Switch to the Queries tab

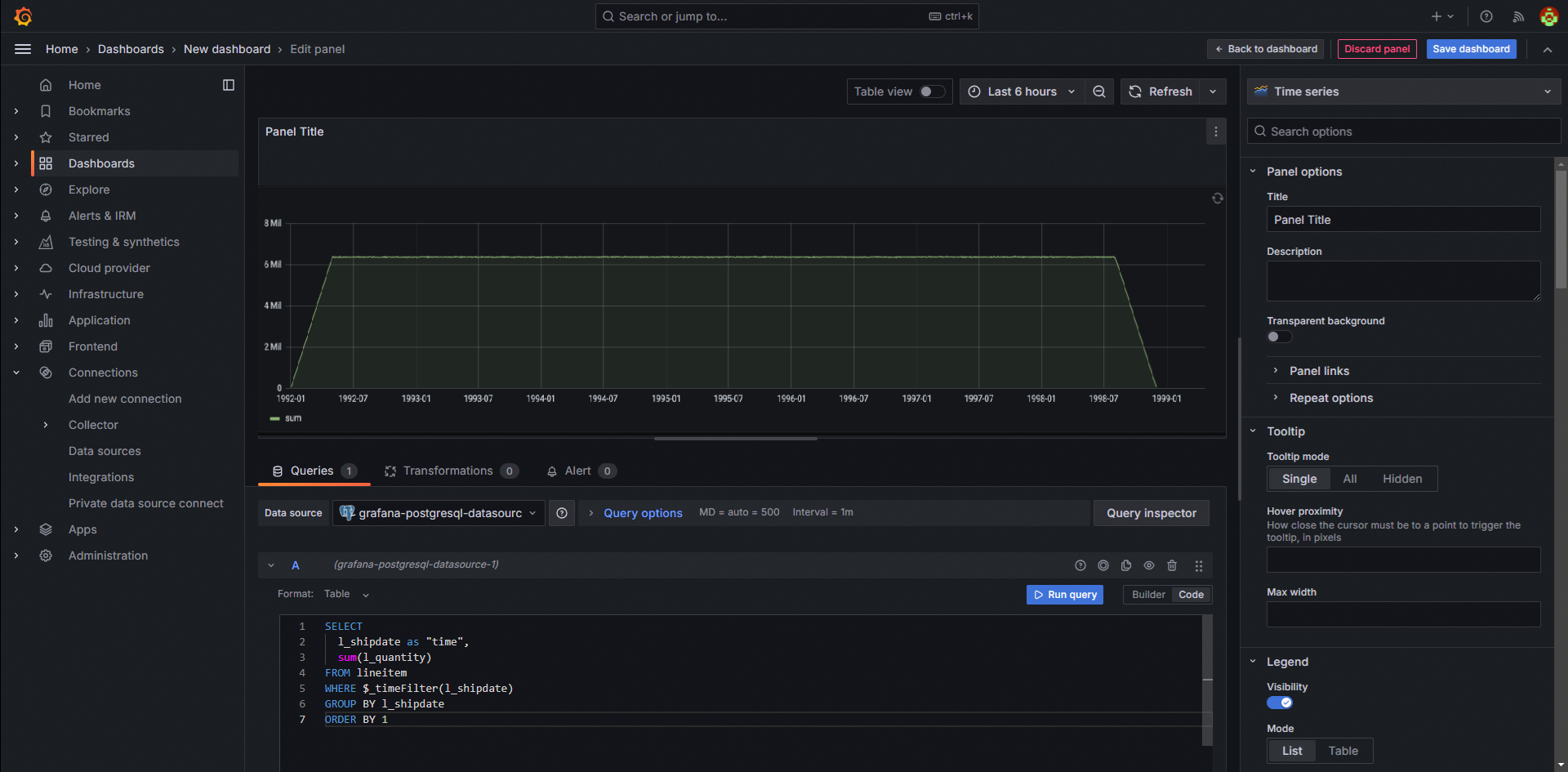(x=314, y=471)
